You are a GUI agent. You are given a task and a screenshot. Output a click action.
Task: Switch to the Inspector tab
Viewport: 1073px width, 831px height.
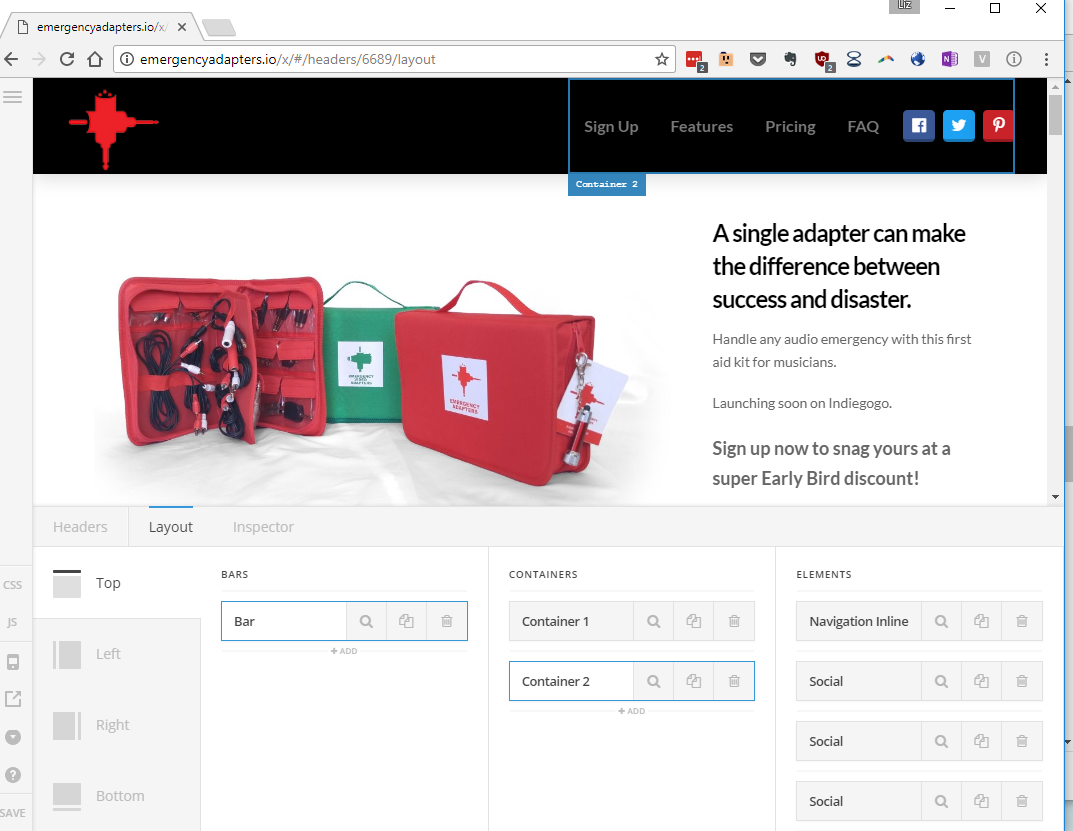click(263, 527)
